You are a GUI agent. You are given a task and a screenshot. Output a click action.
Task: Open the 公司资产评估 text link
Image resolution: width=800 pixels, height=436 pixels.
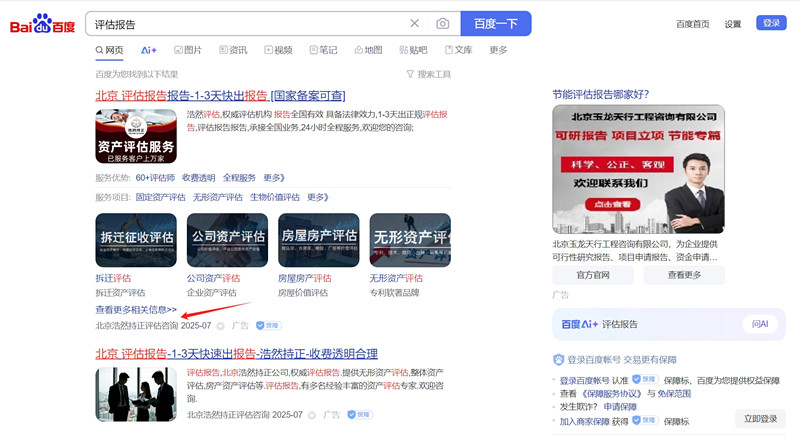pyautogui.click(x=213, y=278)
